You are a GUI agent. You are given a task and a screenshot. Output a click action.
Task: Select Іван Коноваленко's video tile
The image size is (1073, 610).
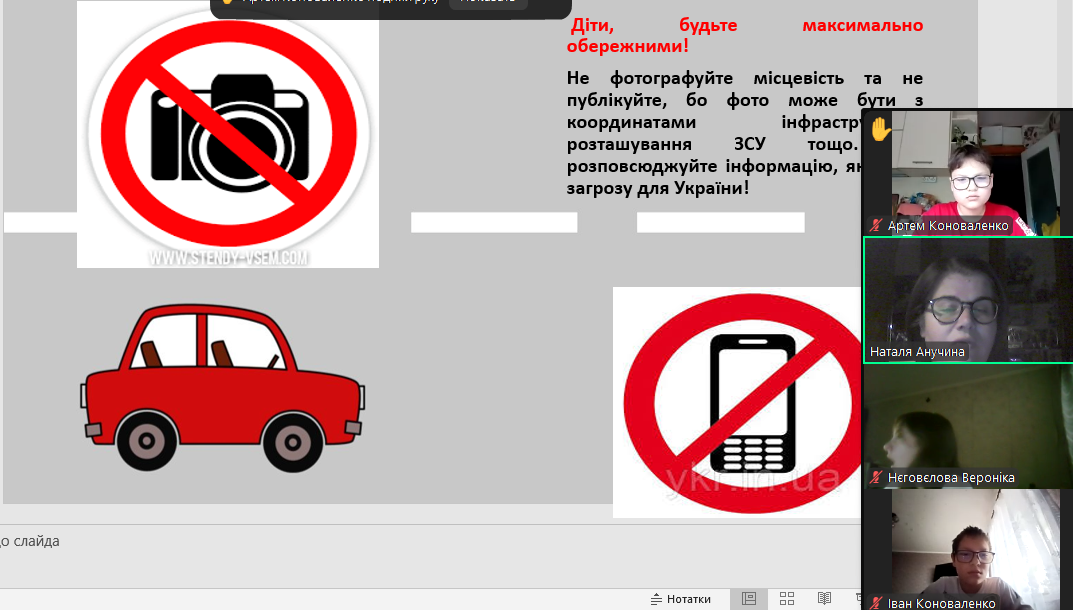tap(968, 550)
